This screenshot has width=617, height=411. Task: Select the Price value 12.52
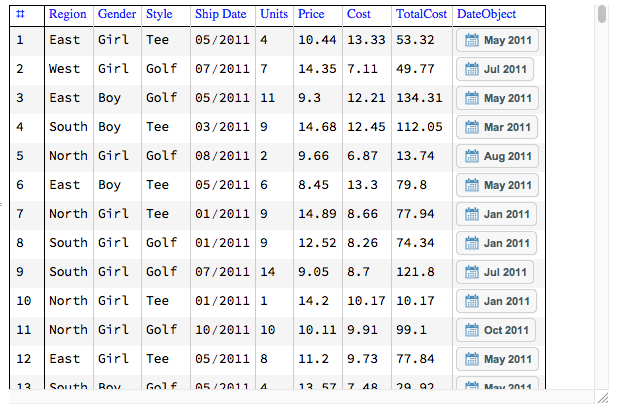coord(317,243)
